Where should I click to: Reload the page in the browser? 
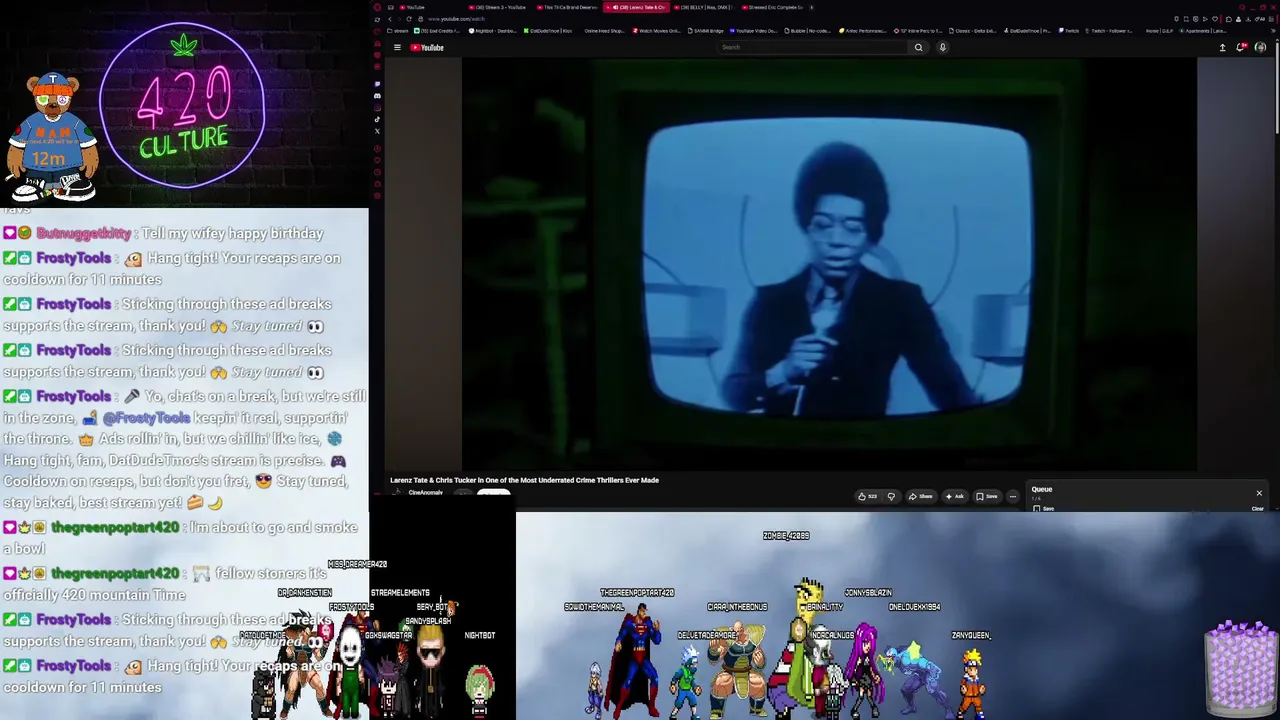(408, 19)
